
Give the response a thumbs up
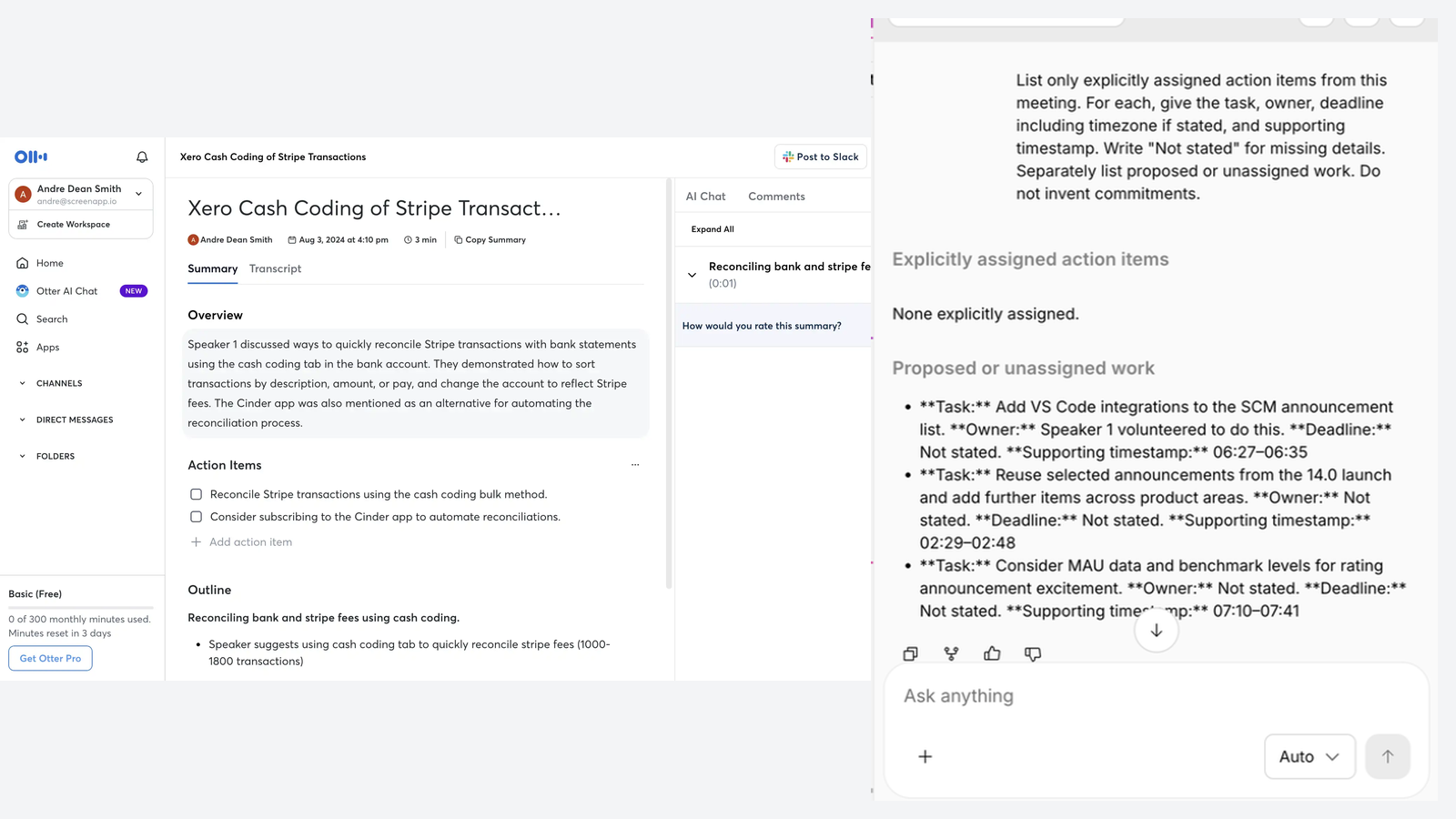coord(992,653)
